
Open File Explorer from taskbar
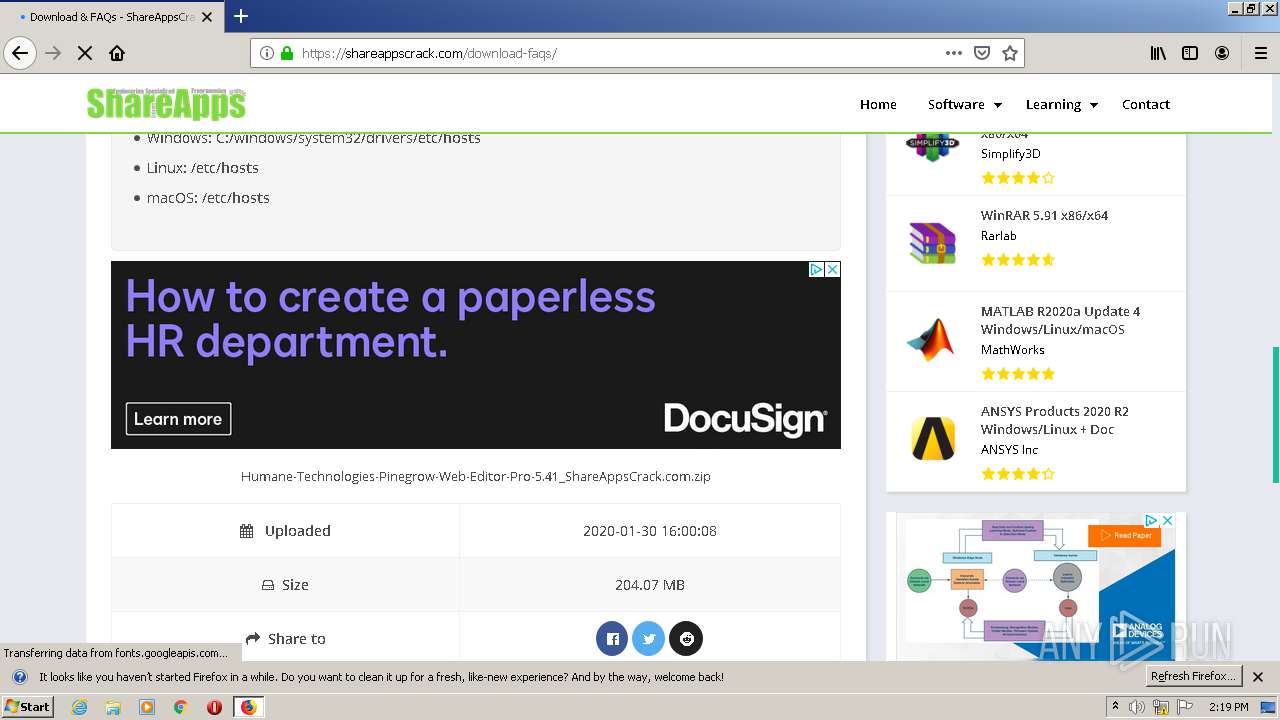[113, 707]
